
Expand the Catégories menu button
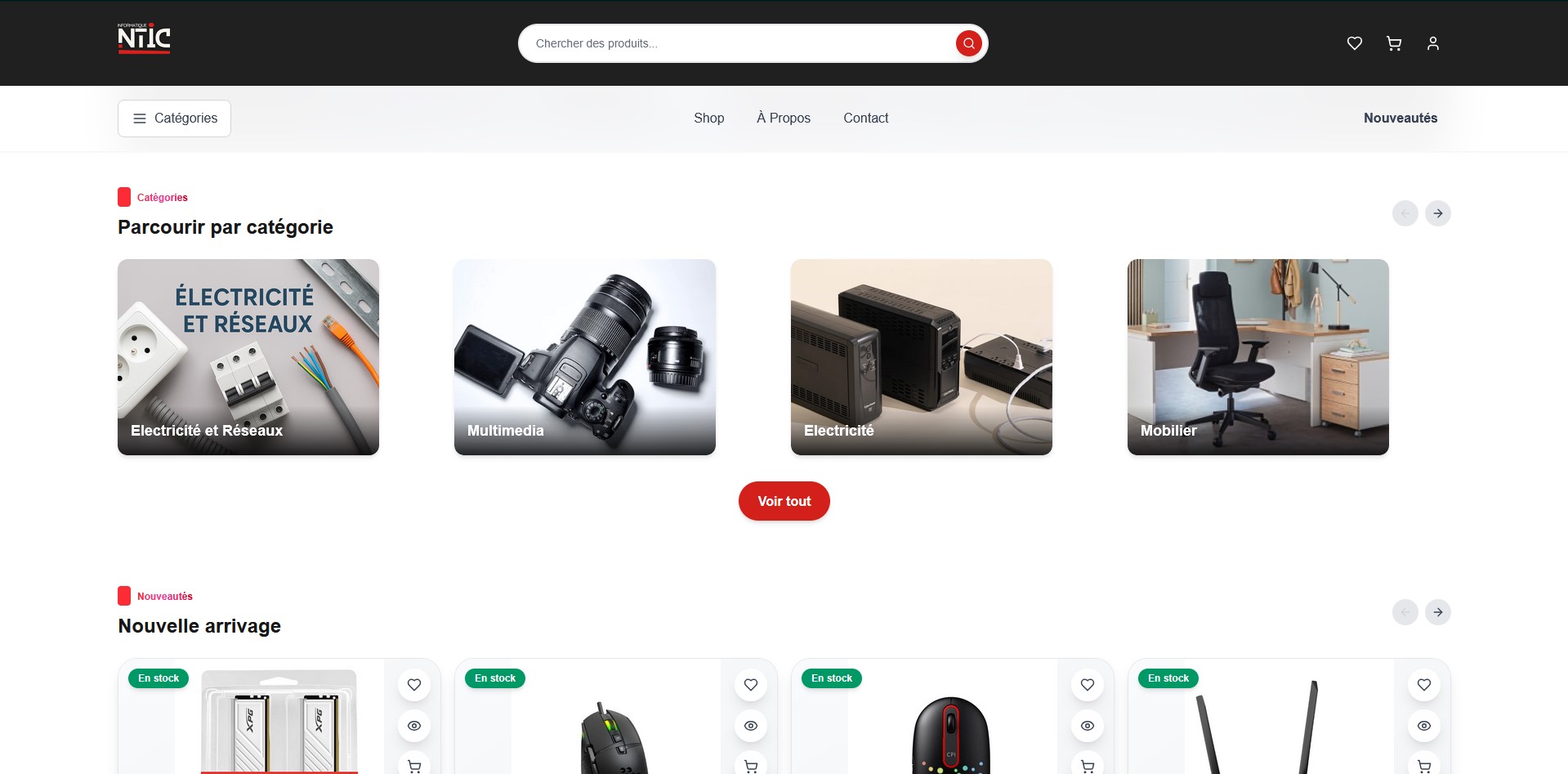(174, 119)
